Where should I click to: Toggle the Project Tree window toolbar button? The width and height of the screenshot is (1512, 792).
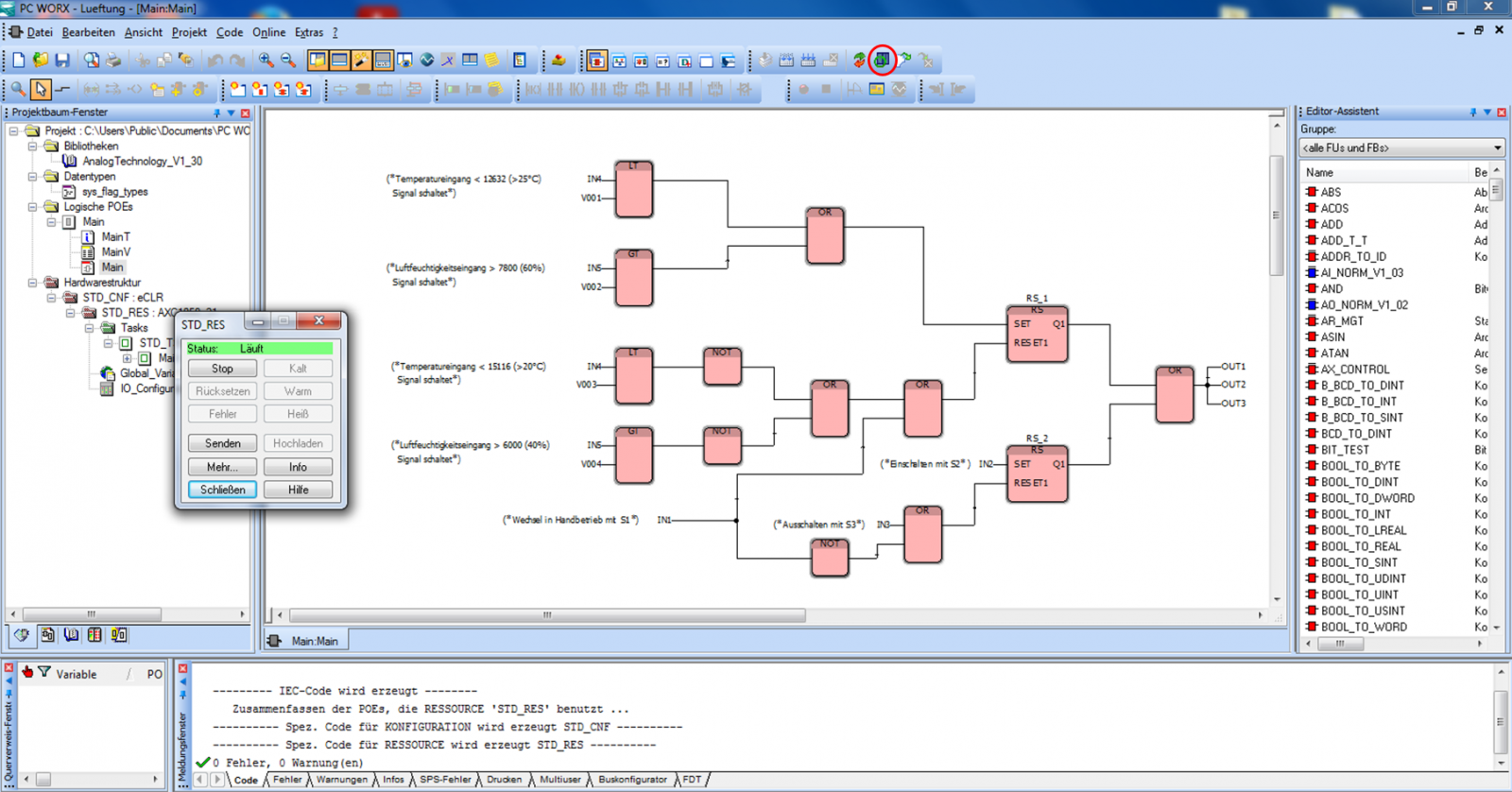318,60
